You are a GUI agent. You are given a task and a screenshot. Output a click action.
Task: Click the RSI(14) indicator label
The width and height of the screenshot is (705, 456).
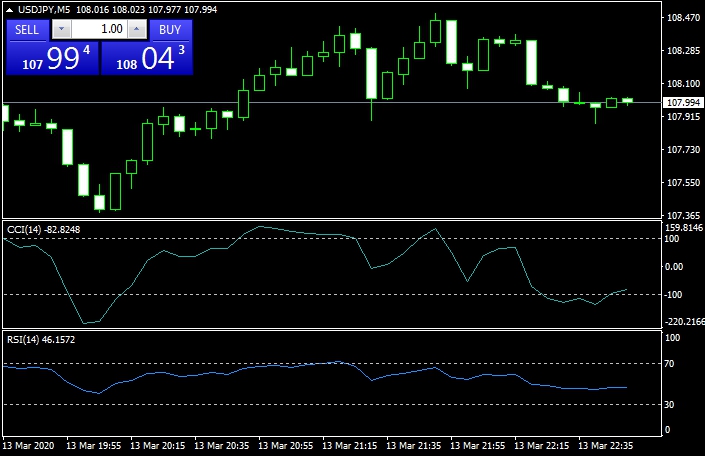coord(41,339)
